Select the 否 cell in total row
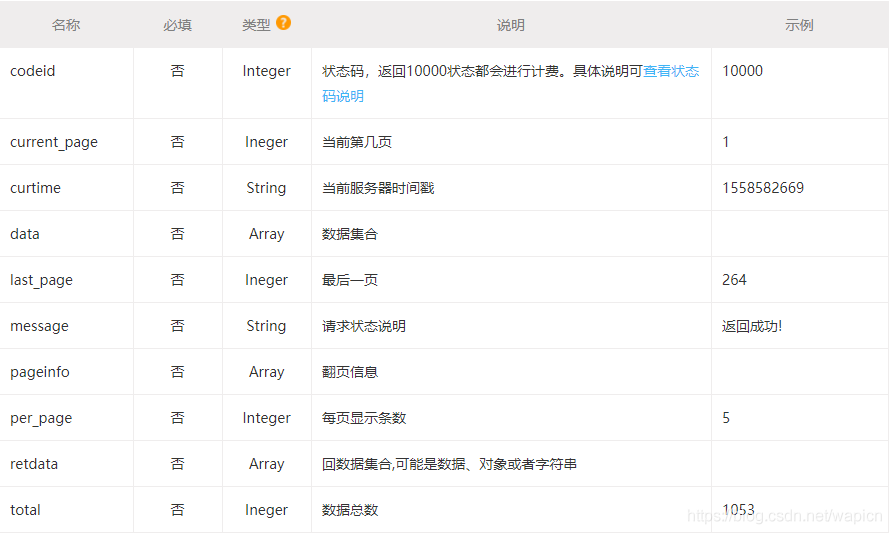The width and height of the screenshot is (891, 534). (177, 510)
